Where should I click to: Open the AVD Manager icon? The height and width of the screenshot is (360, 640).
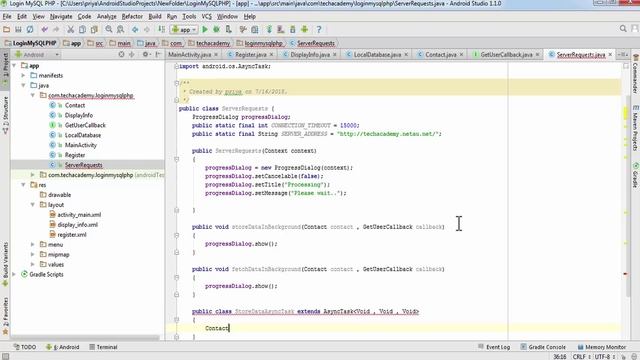coord(281,29)
